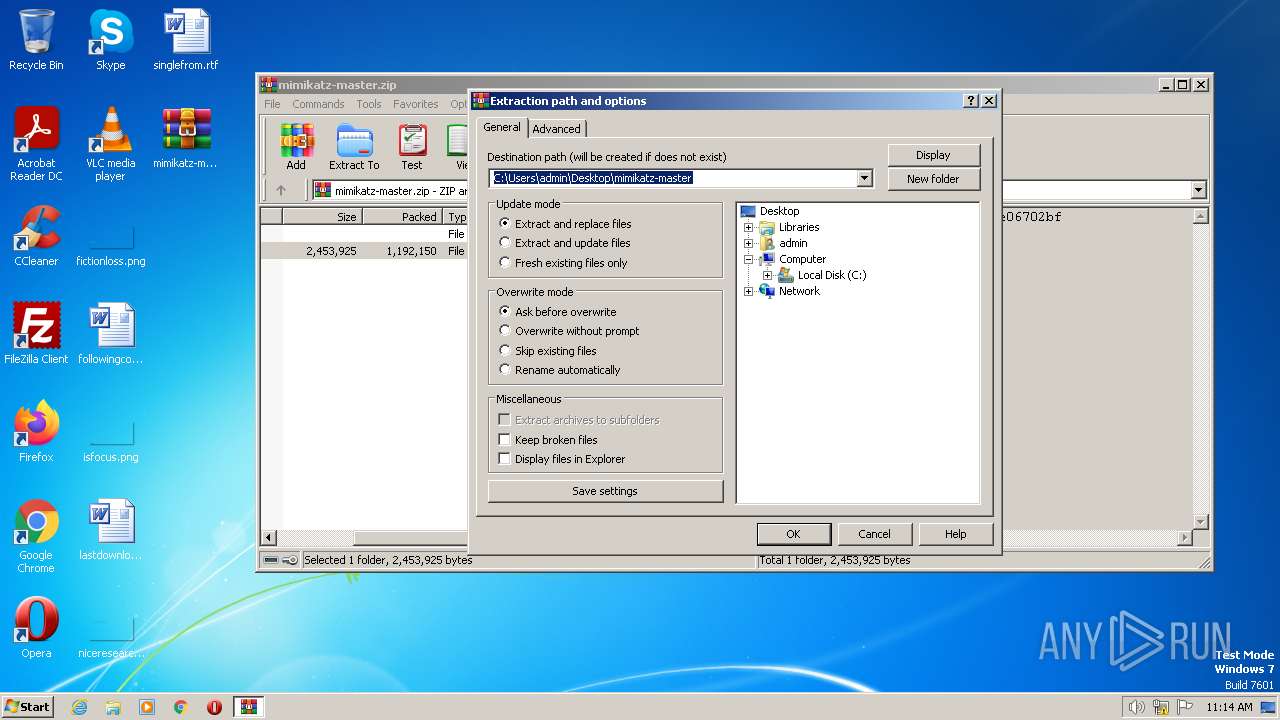Cancel the extraction dialog
This screenshot has height=720, width=1280.
(x=874, y=534)
